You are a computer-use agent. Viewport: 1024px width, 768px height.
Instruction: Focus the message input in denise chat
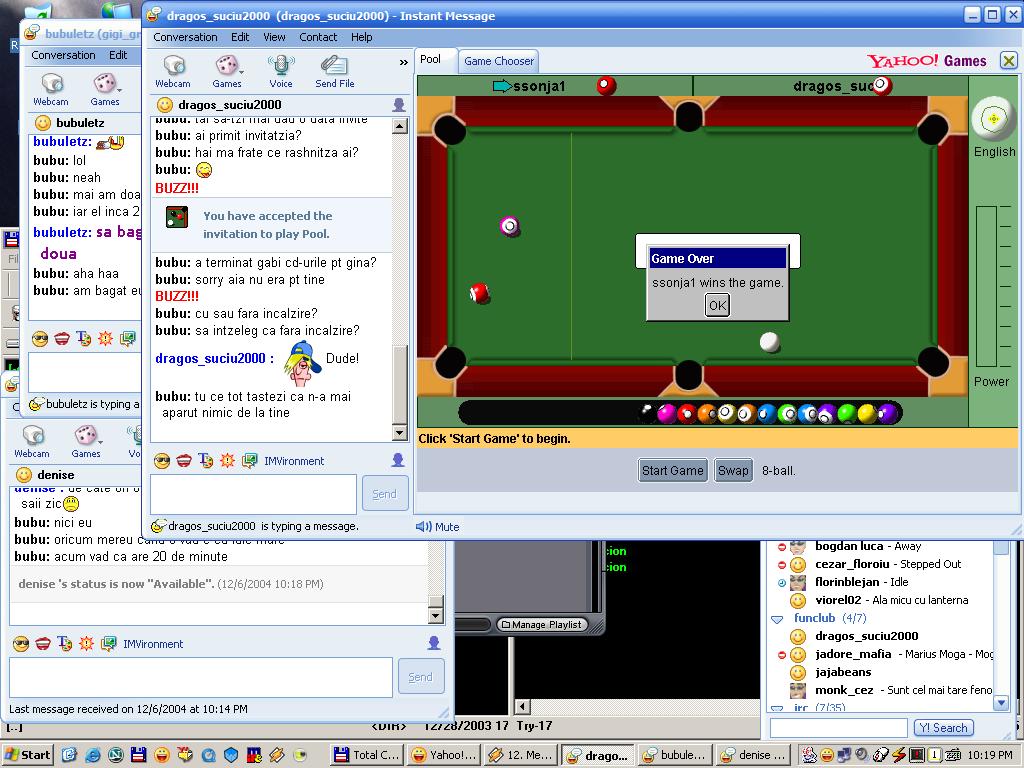(201, 677)
